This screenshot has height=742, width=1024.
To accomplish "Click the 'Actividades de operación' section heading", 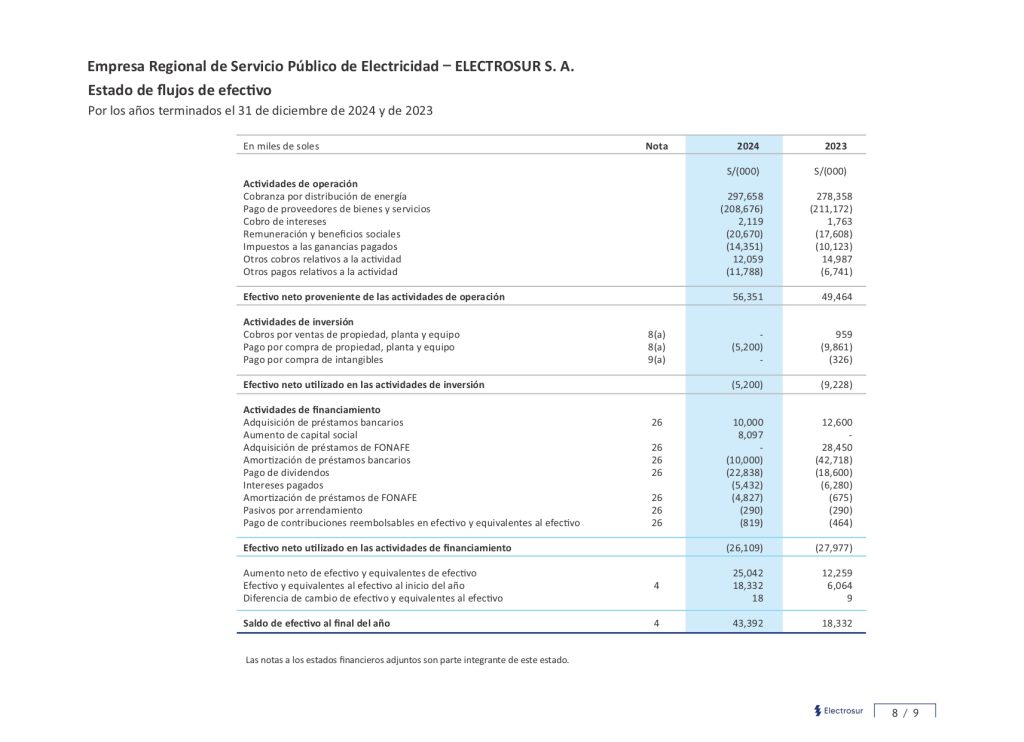I will 300,184.
